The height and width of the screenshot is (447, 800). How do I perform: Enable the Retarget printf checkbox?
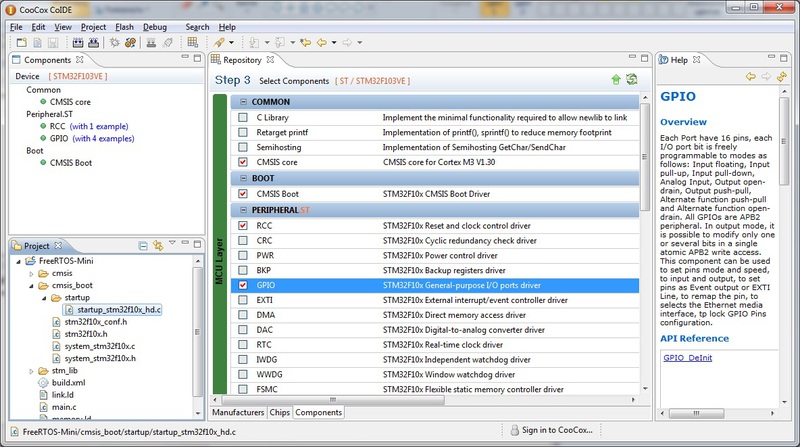(243, 132)
